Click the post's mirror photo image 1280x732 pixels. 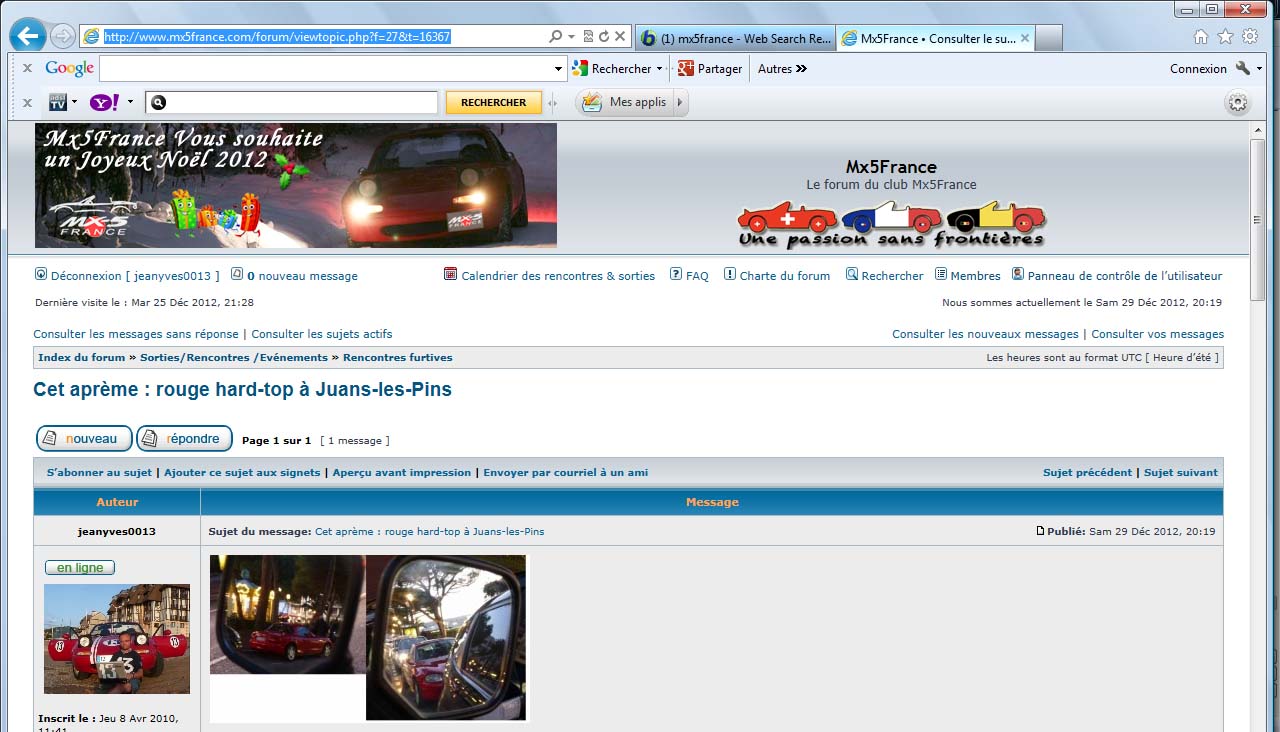368,638
